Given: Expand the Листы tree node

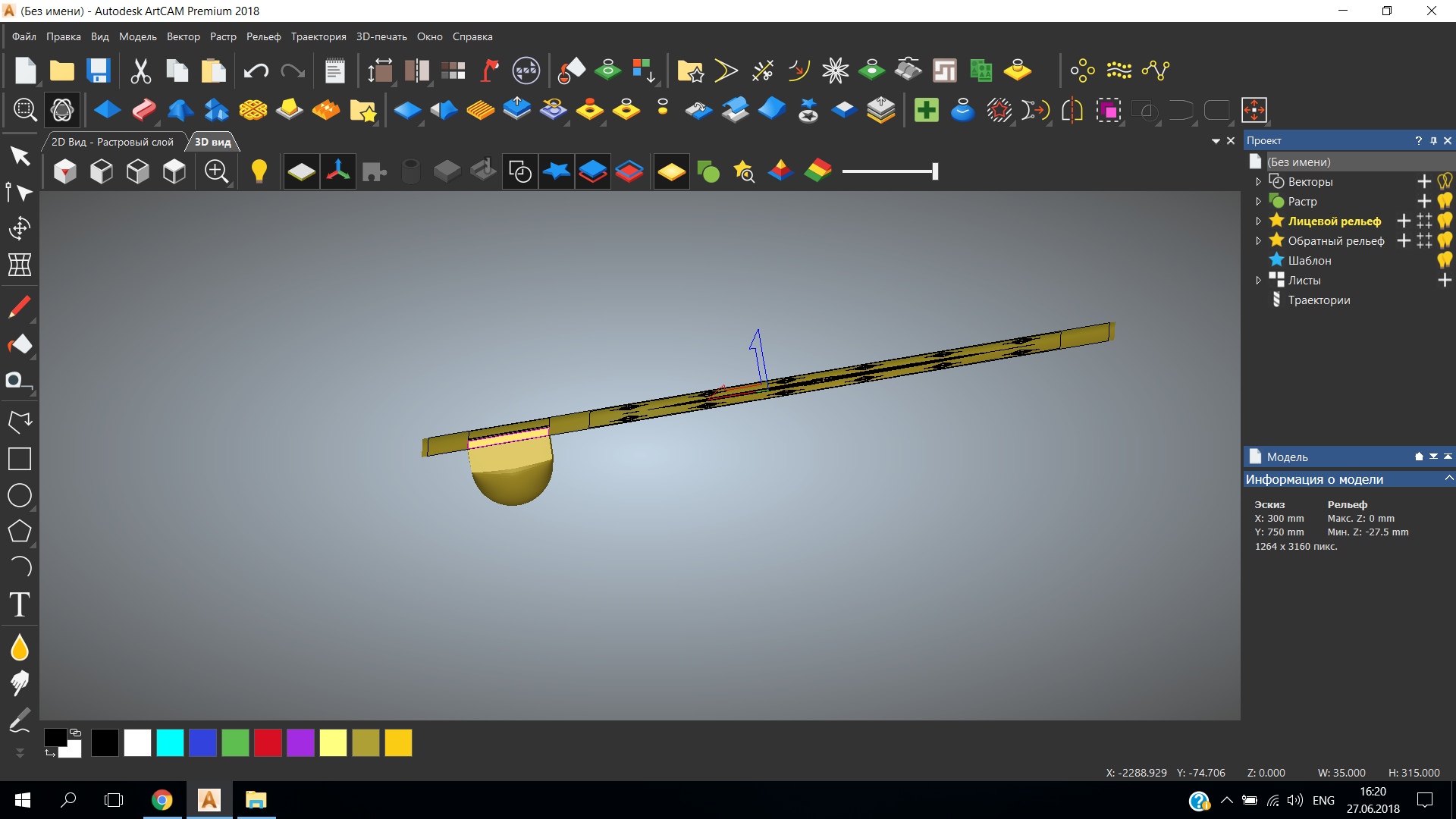Looking at the screenshot, I should 1259,281.
